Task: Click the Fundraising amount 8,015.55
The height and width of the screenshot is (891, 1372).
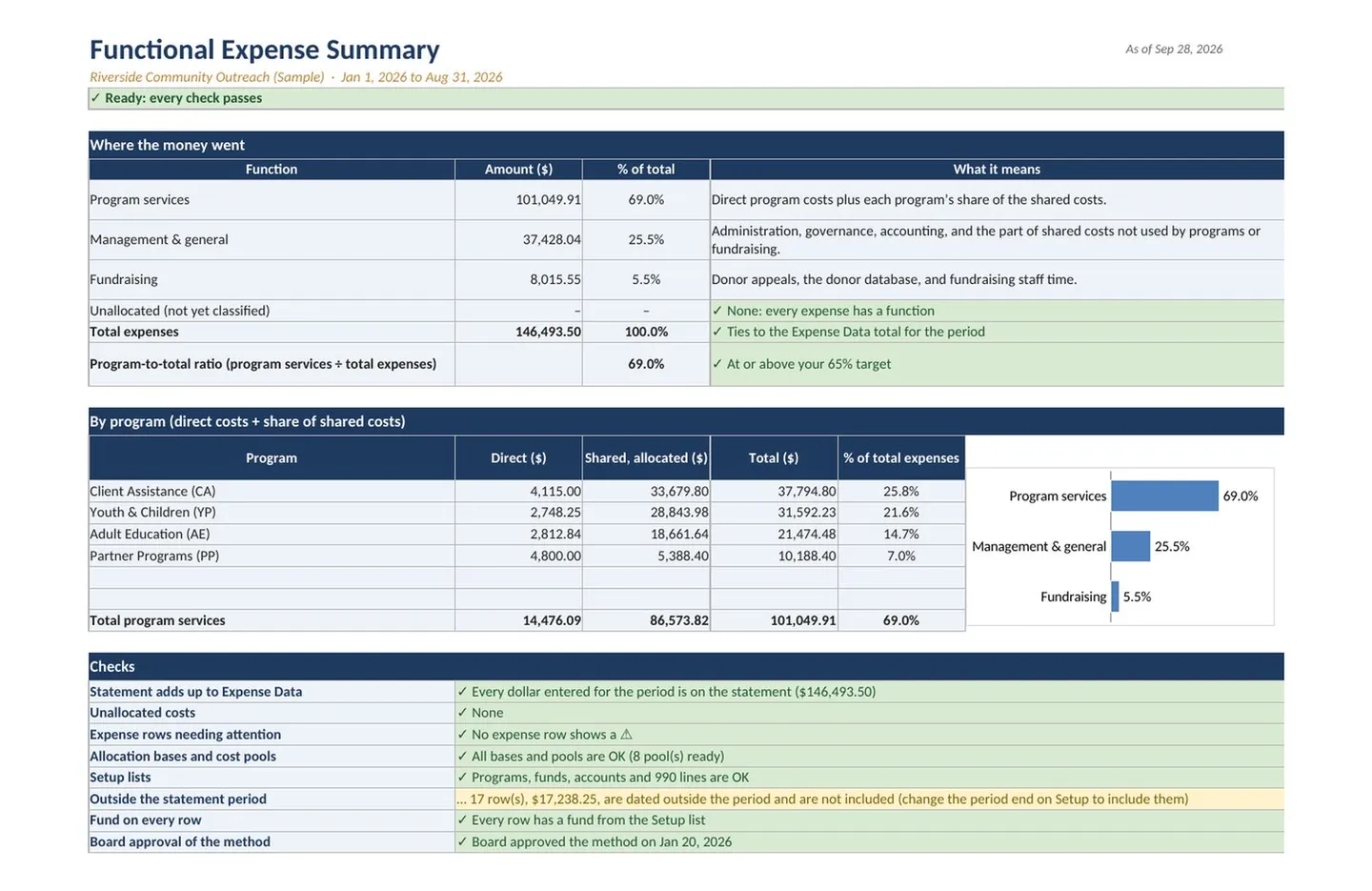Action: [555, 280]
